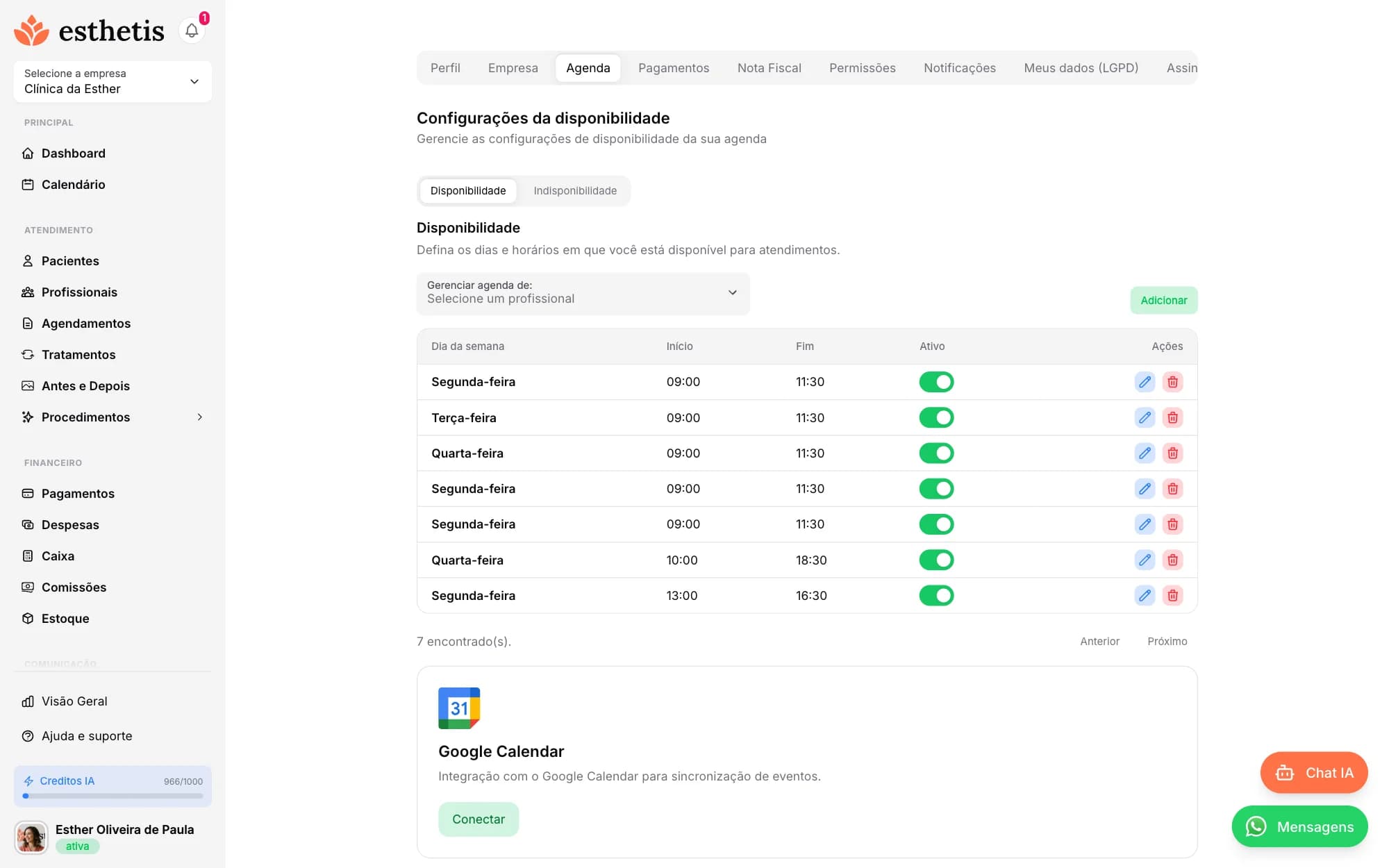Click the Dia da semana column header

coord(467,347)
